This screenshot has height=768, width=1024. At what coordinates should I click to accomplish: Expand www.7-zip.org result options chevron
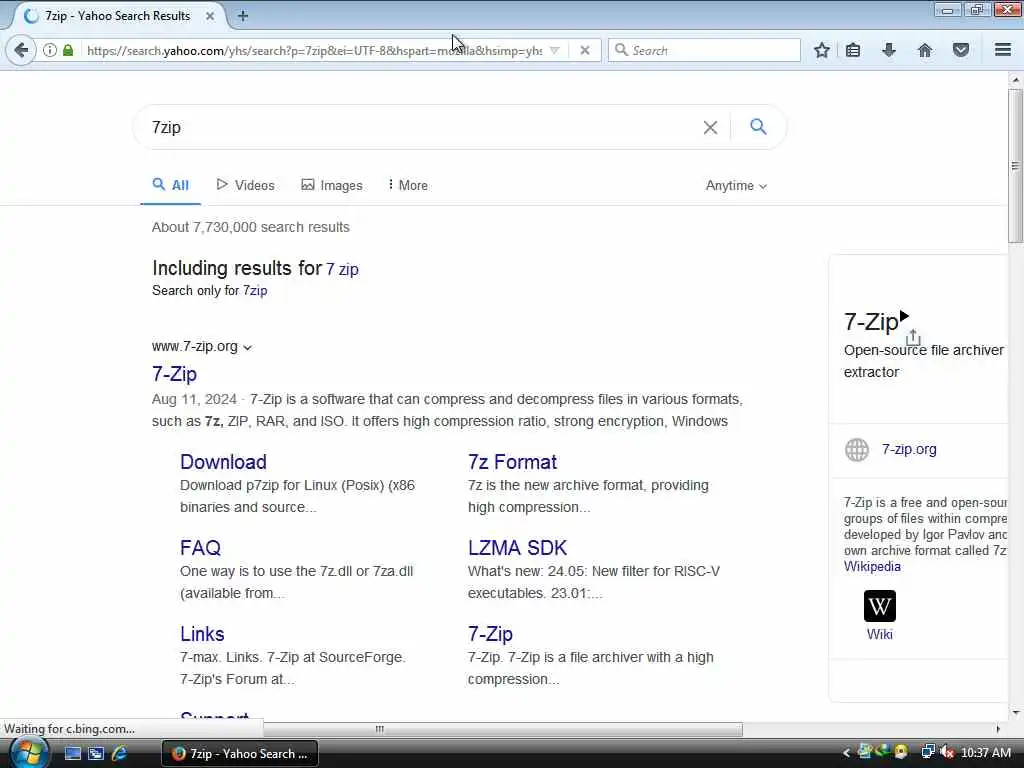248,347
